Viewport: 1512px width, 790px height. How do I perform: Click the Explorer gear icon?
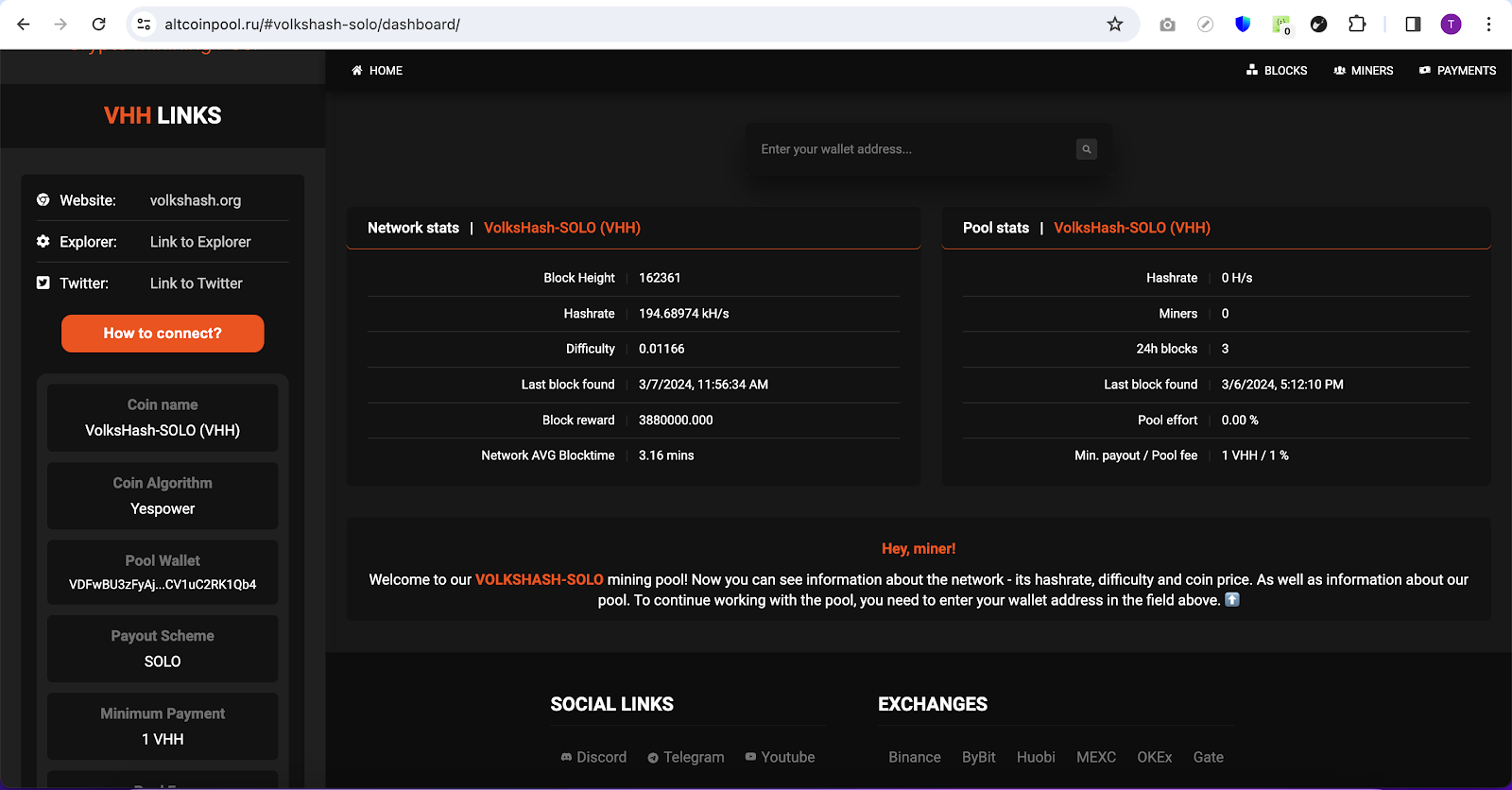pyautogui.click(x=43, y=242)
